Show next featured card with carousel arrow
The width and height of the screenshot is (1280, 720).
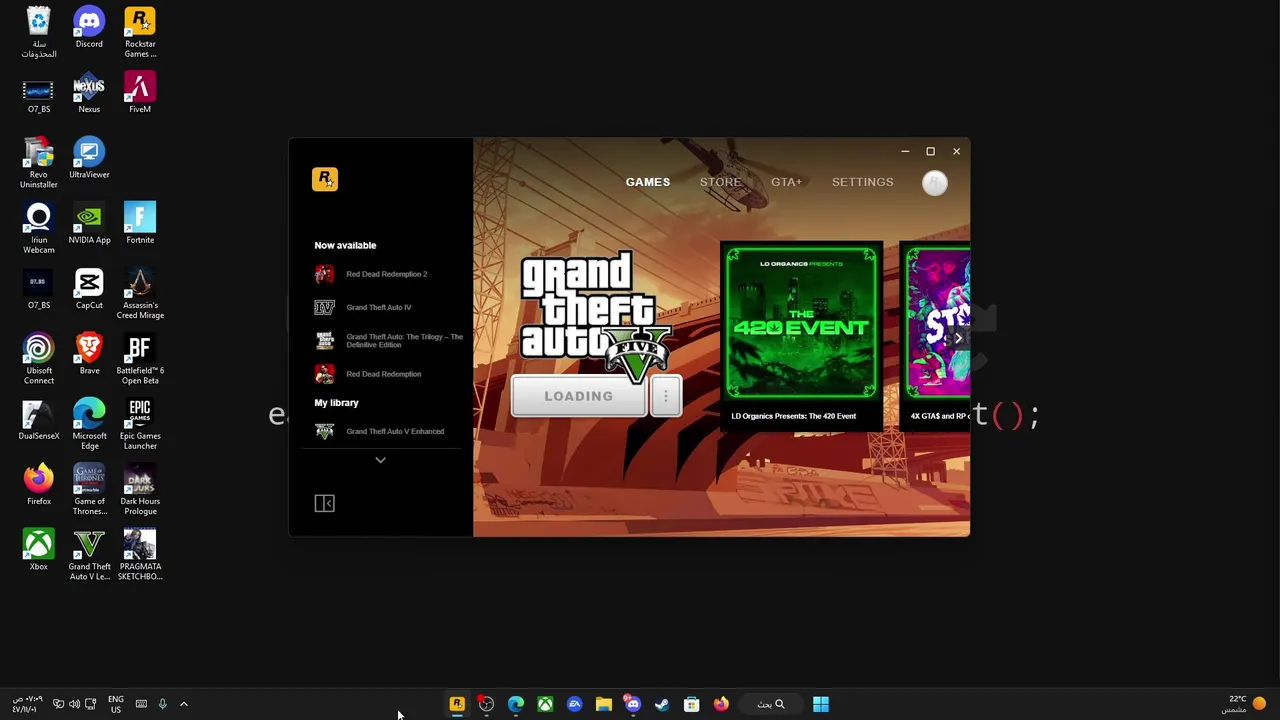point(958,338)
